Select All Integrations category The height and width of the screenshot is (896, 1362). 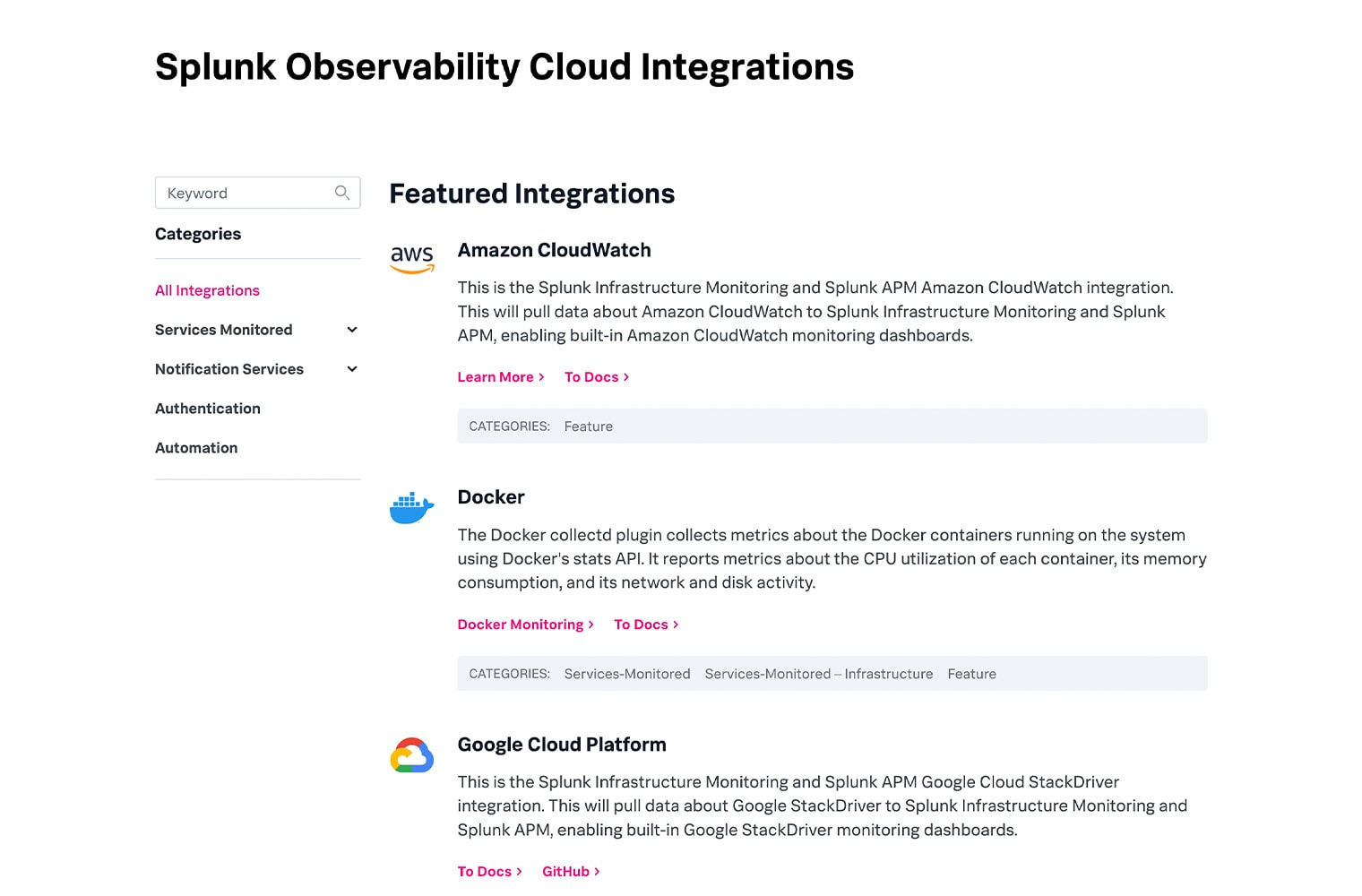207,290
